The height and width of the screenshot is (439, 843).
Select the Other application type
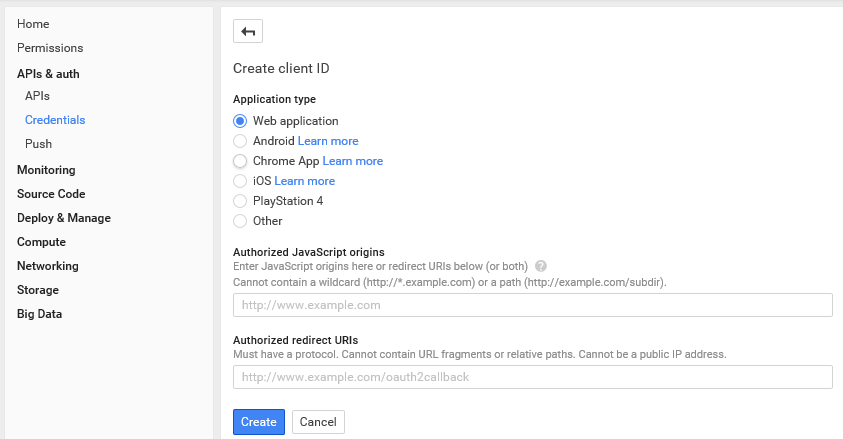(x=240, y=221)
